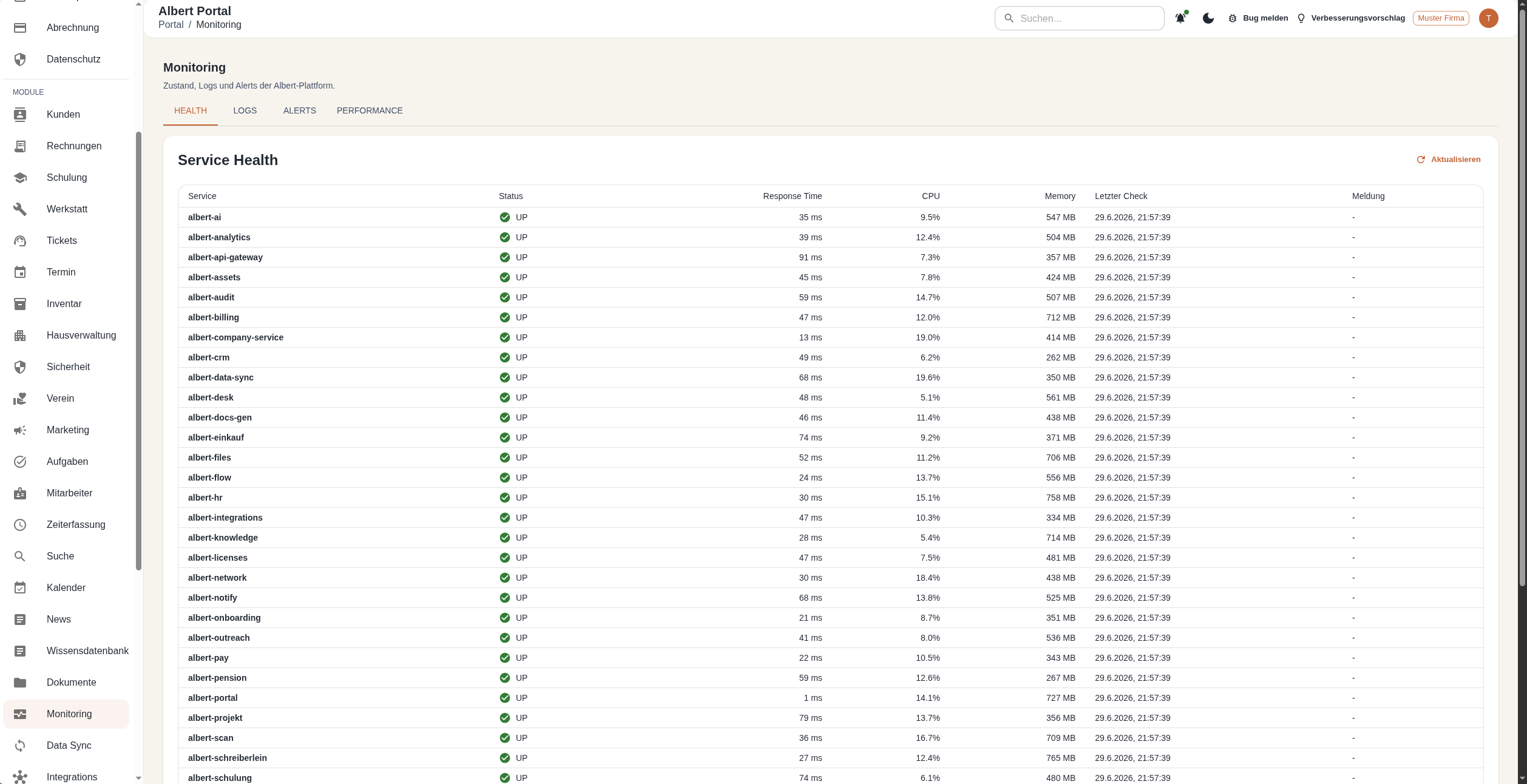Click the Muster Firma company chip

tap(1441, 18)
